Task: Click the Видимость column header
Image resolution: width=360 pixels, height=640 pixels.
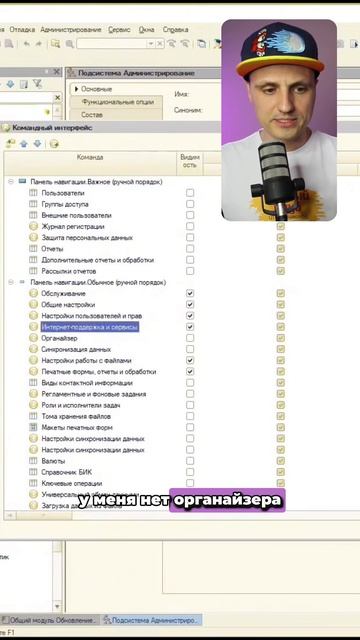Action: coord(190,163)
